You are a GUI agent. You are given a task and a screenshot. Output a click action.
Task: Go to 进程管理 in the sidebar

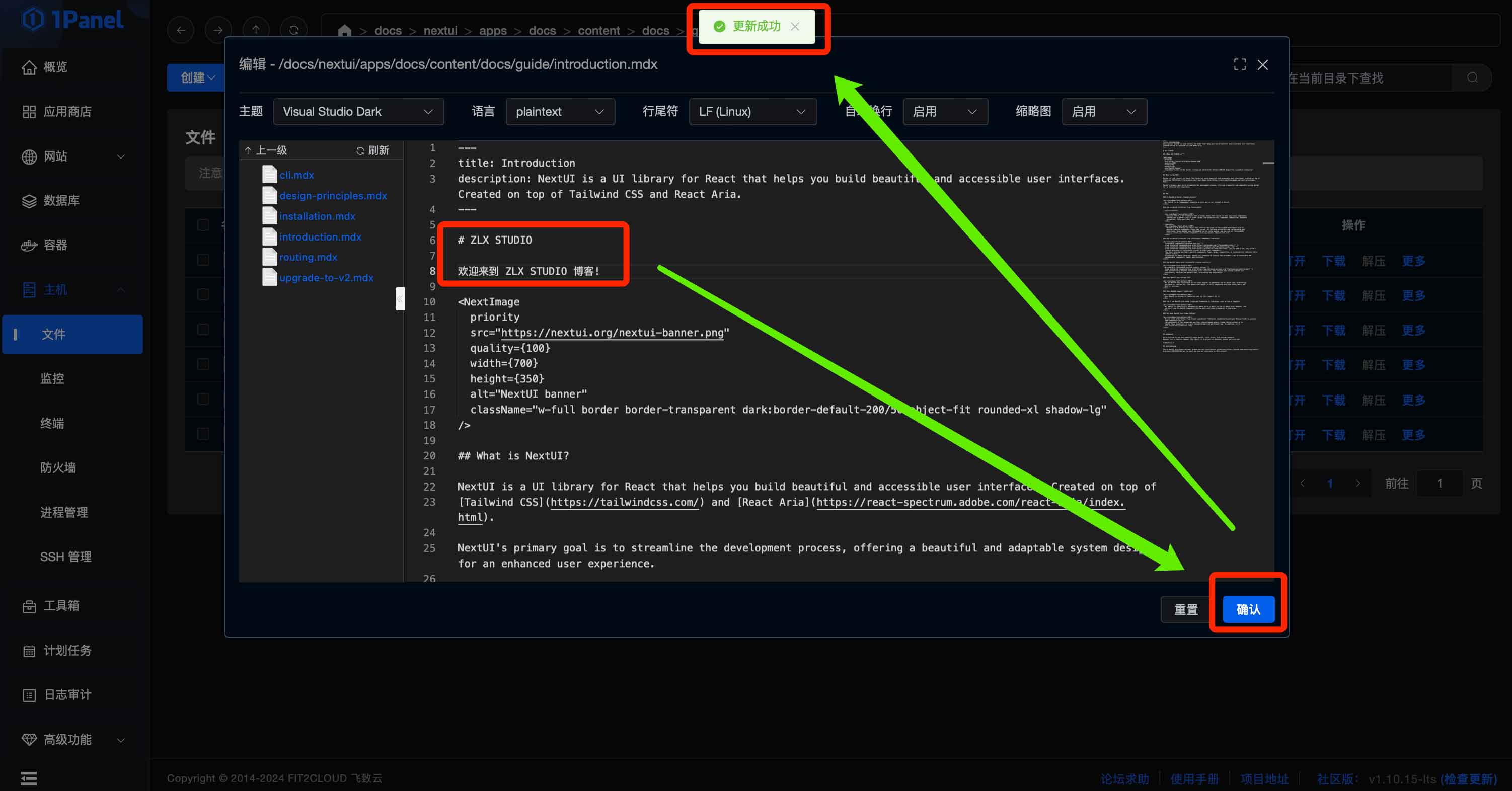64,512
